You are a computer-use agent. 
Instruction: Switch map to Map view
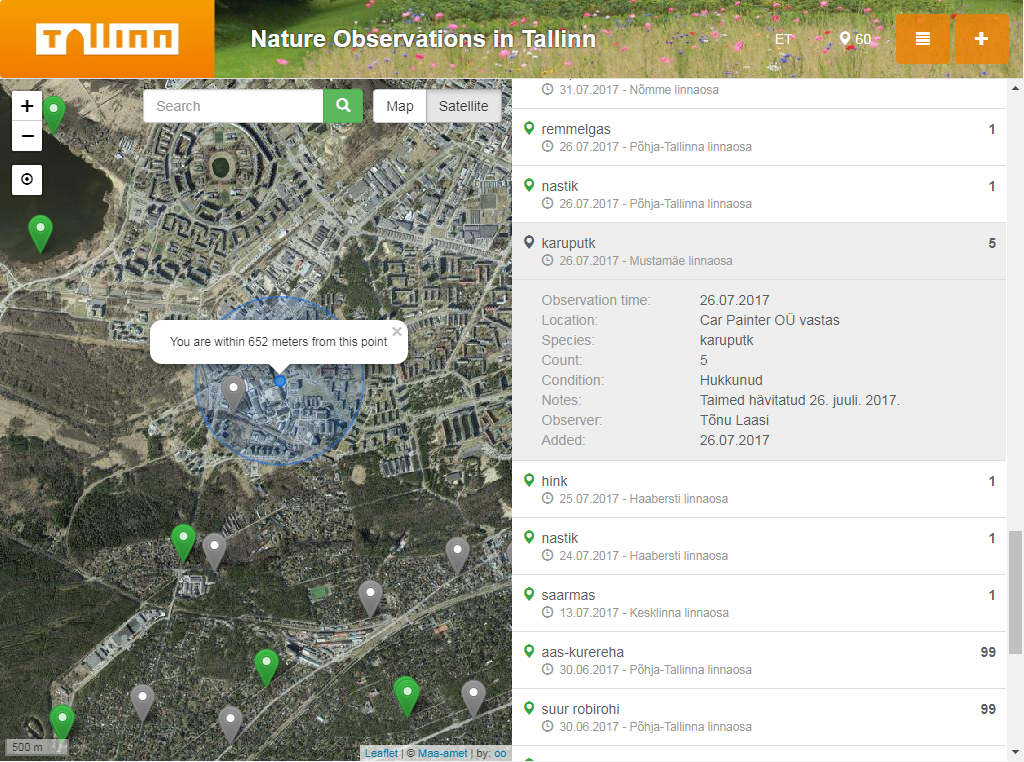[x=399, y=106]
